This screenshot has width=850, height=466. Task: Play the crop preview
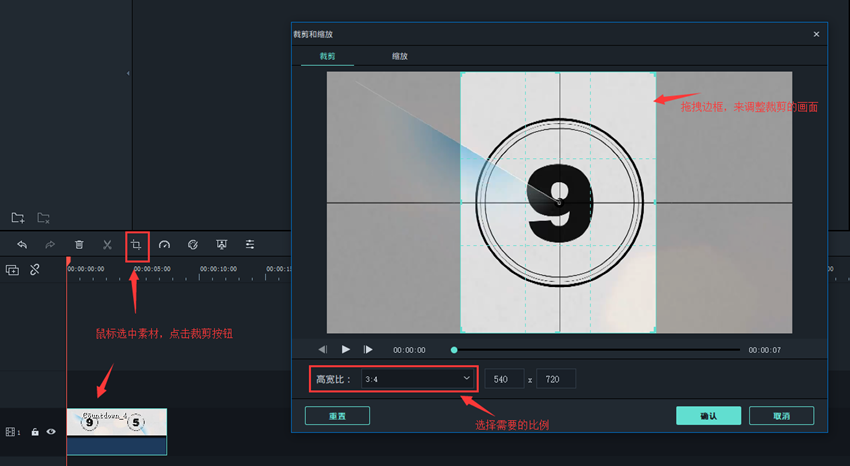tap(346, 350)
